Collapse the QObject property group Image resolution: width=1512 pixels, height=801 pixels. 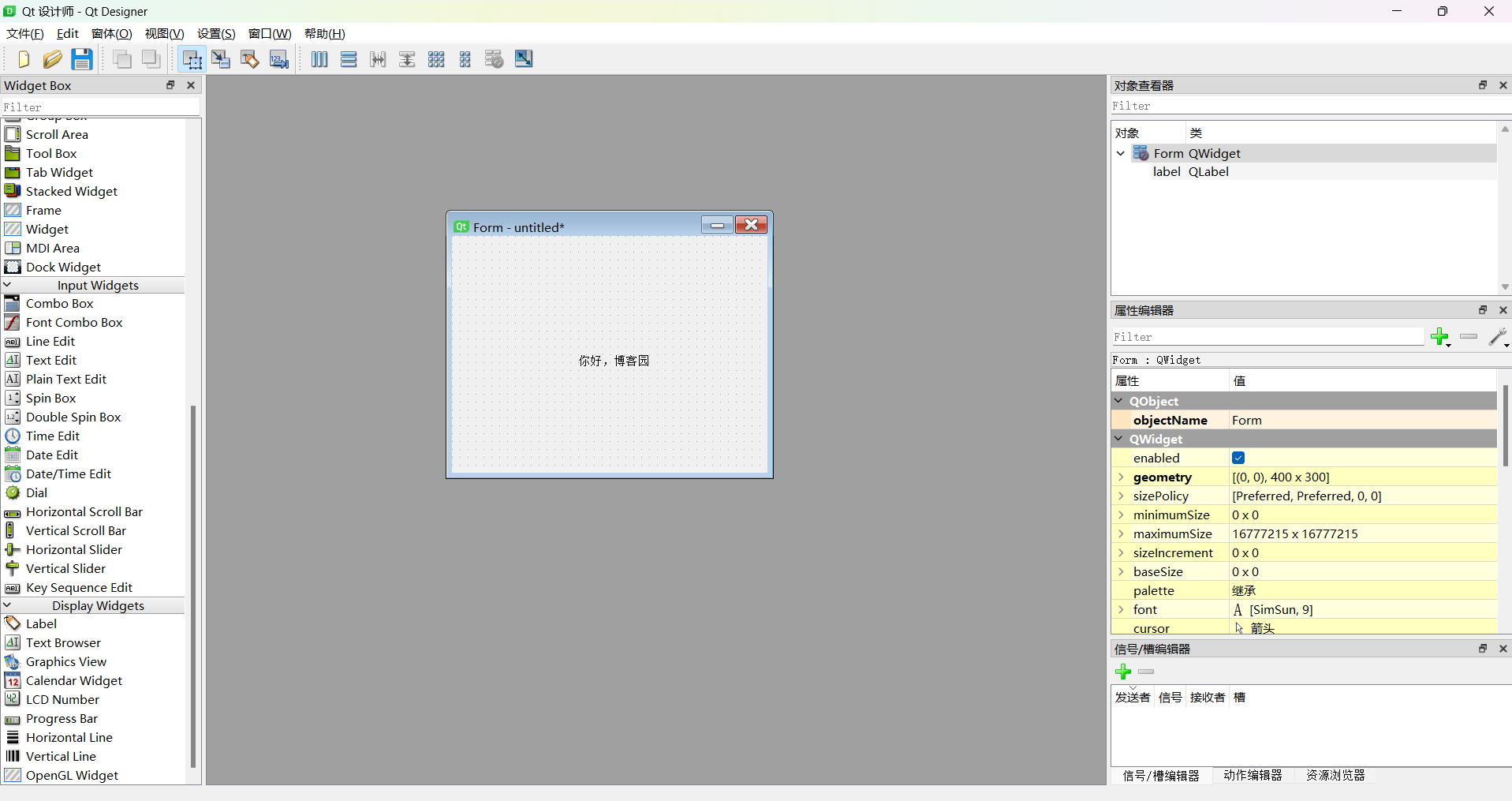coord(1118,401)
